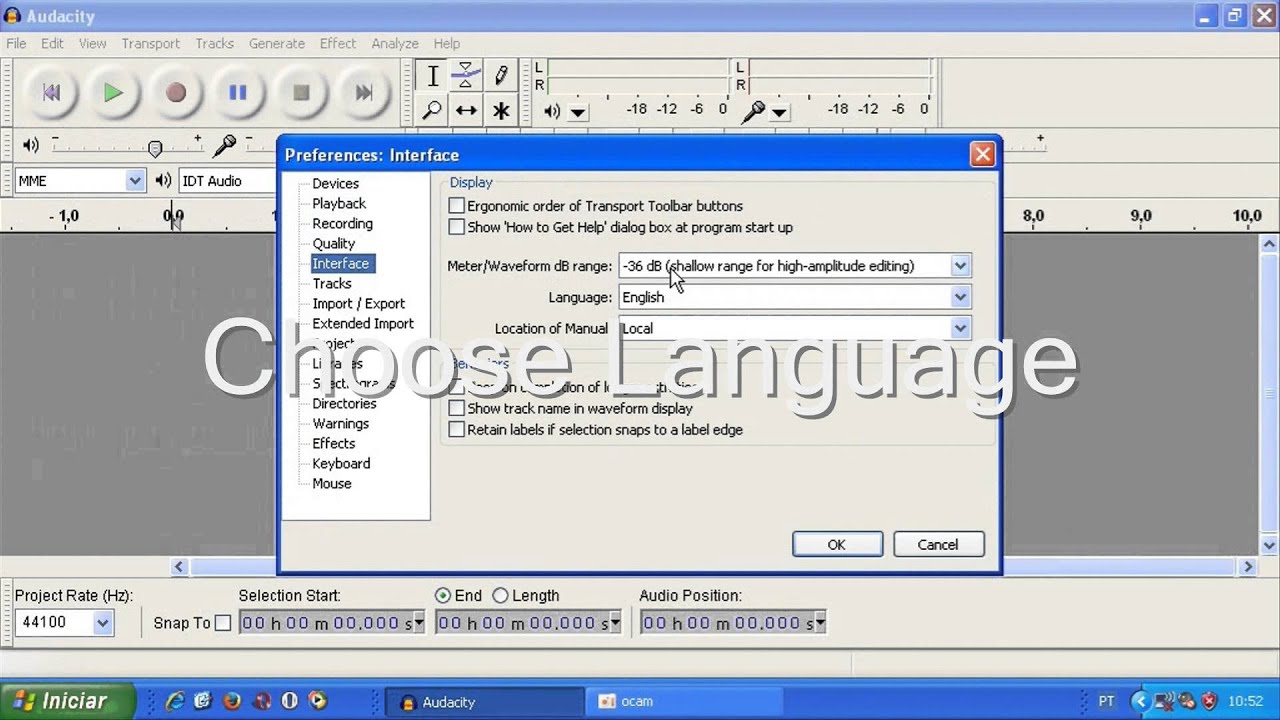Click the Selection Start time field
This screenshot has width=1280, height=720.
tap(332, 623)
